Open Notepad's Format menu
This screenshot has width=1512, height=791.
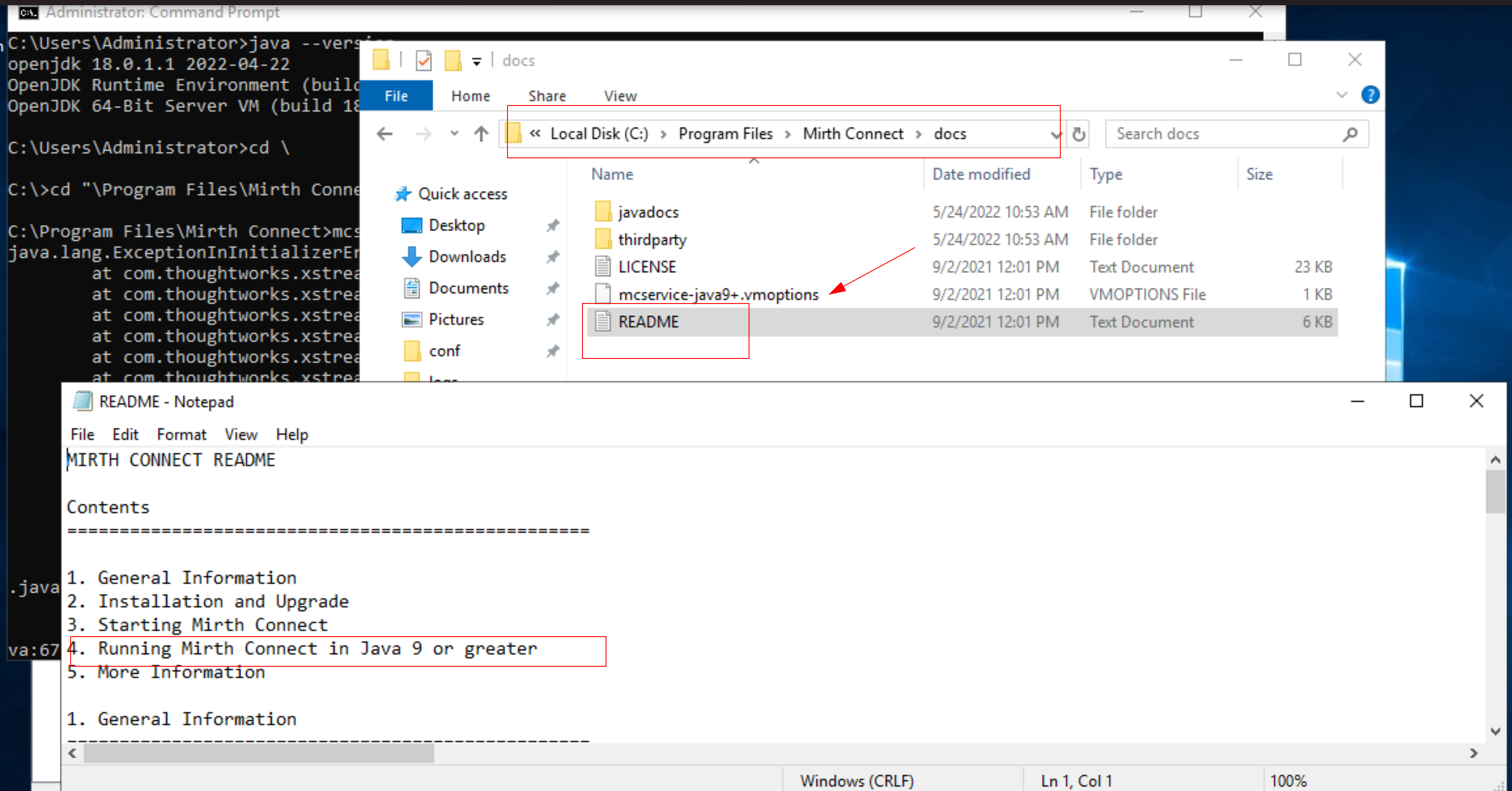181,435
